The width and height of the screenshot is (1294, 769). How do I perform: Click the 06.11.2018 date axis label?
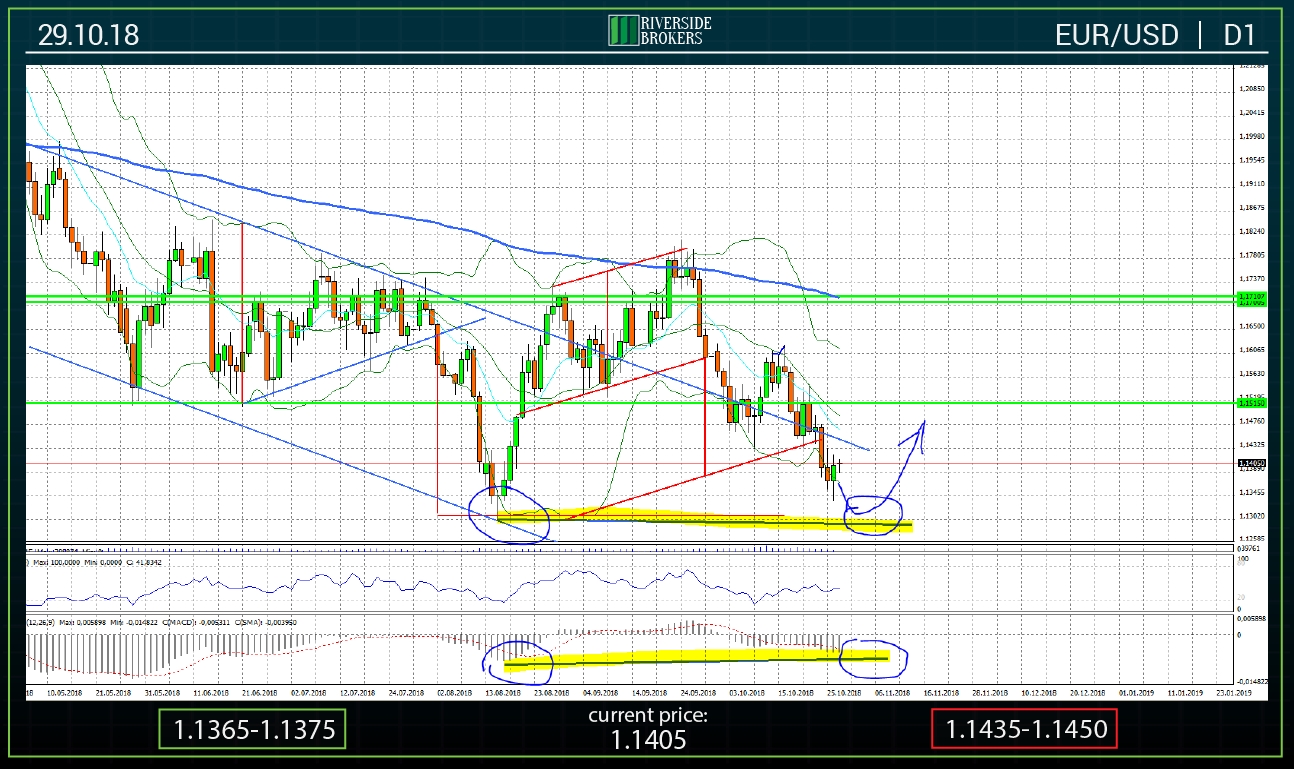(894, 691)
